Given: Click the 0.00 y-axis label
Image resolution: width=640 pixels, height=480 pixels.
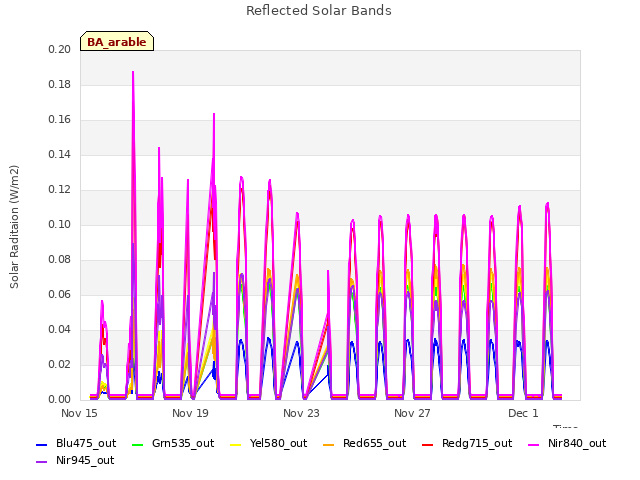Looking at the screenshot, I should point(60,399).
